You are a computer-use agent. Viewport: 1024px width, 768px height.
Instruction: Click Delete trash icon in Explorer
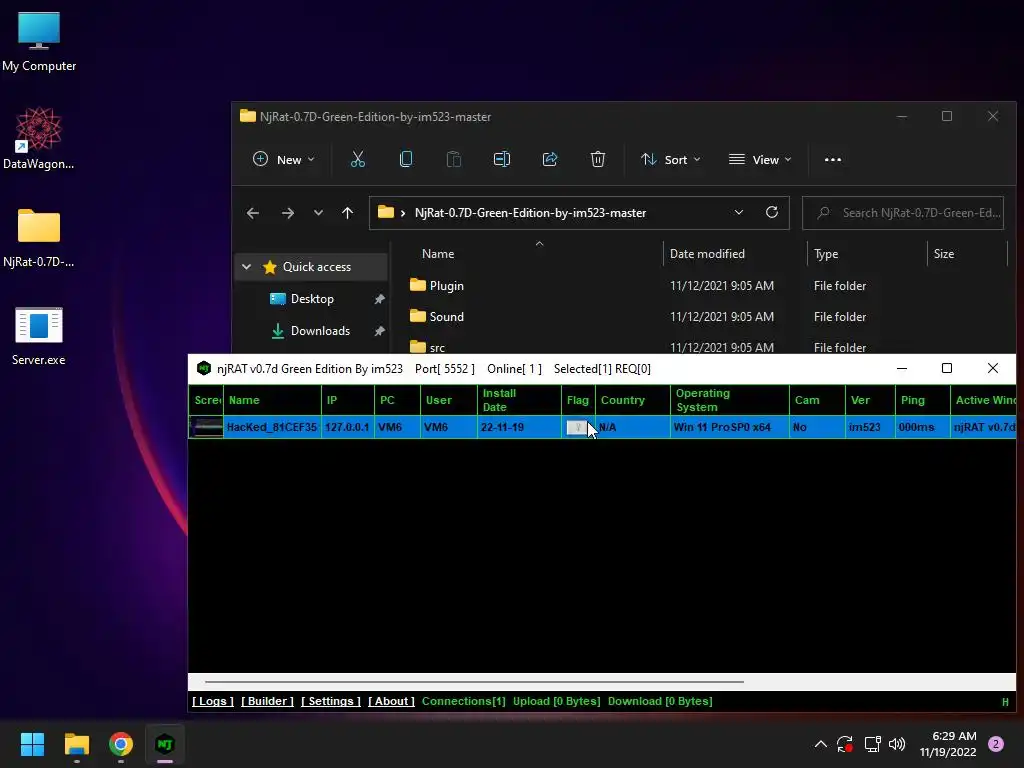598,159
